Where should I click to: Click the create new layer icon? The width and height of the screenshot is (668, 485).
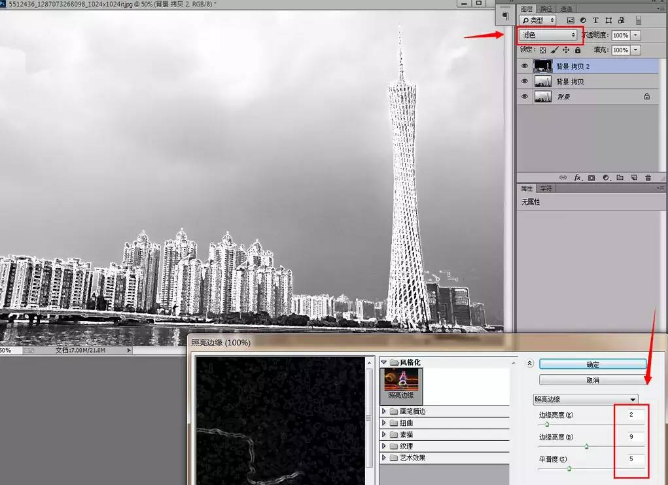[634, 177]
